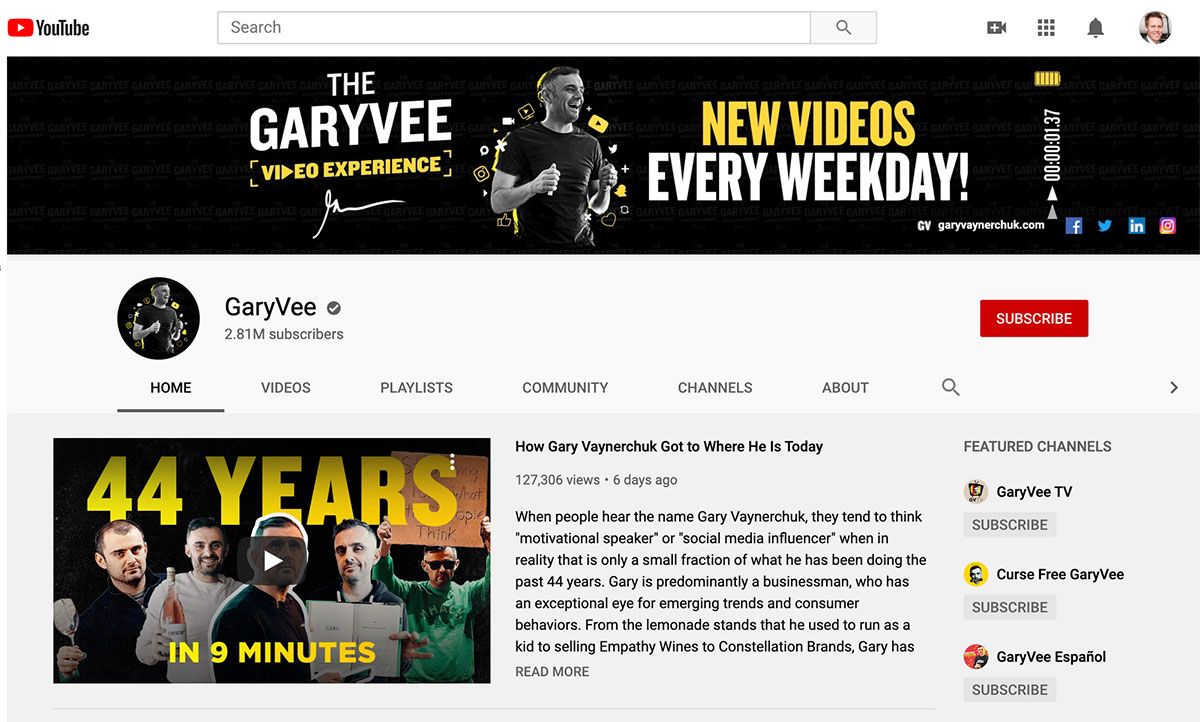Select the HOME tab
This screenshot has width=1200, height=722.
click(171, 387)
